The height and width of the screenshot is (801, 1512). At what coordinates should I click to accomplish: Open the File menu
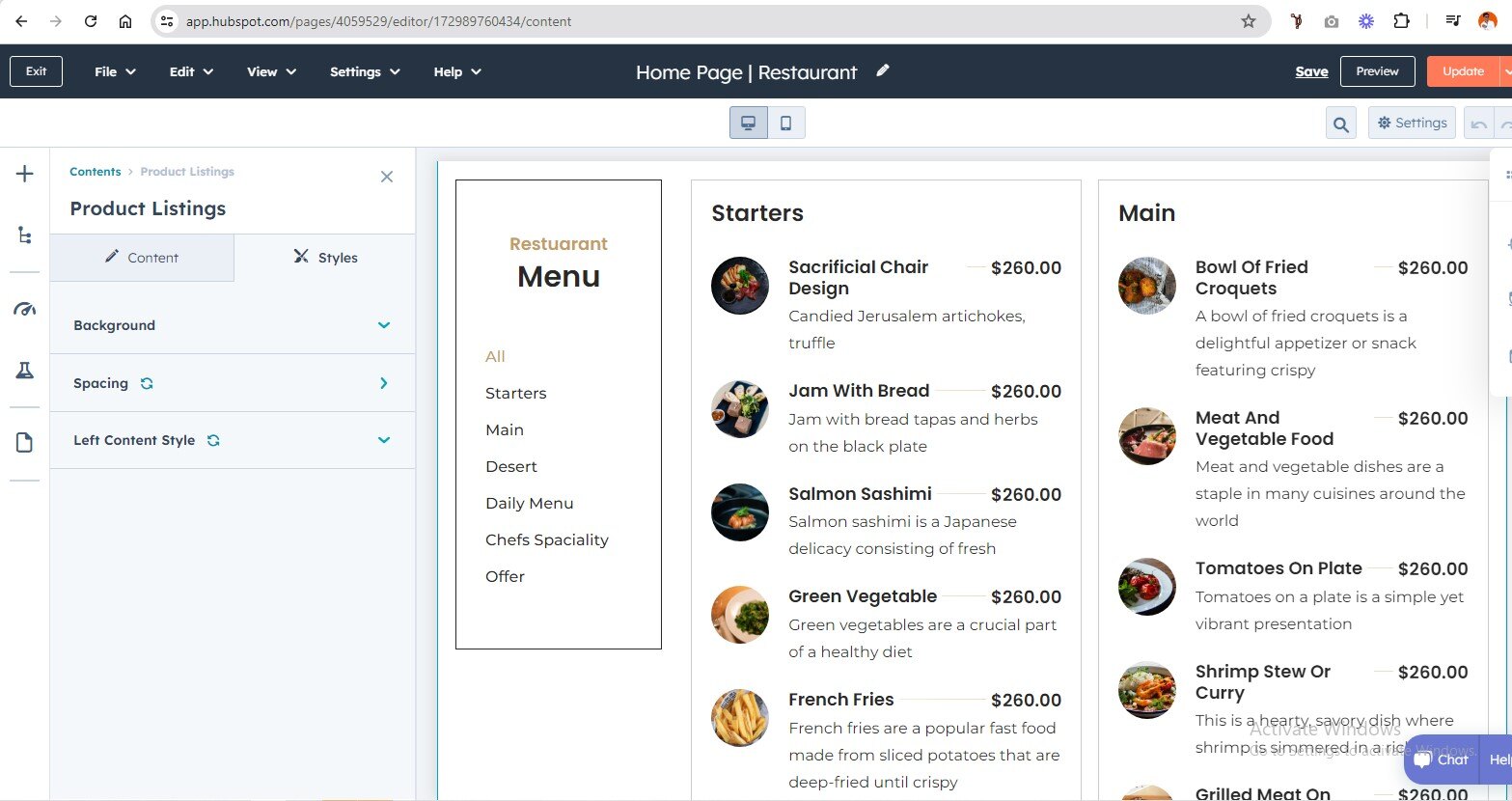click(x=115, y=71)
